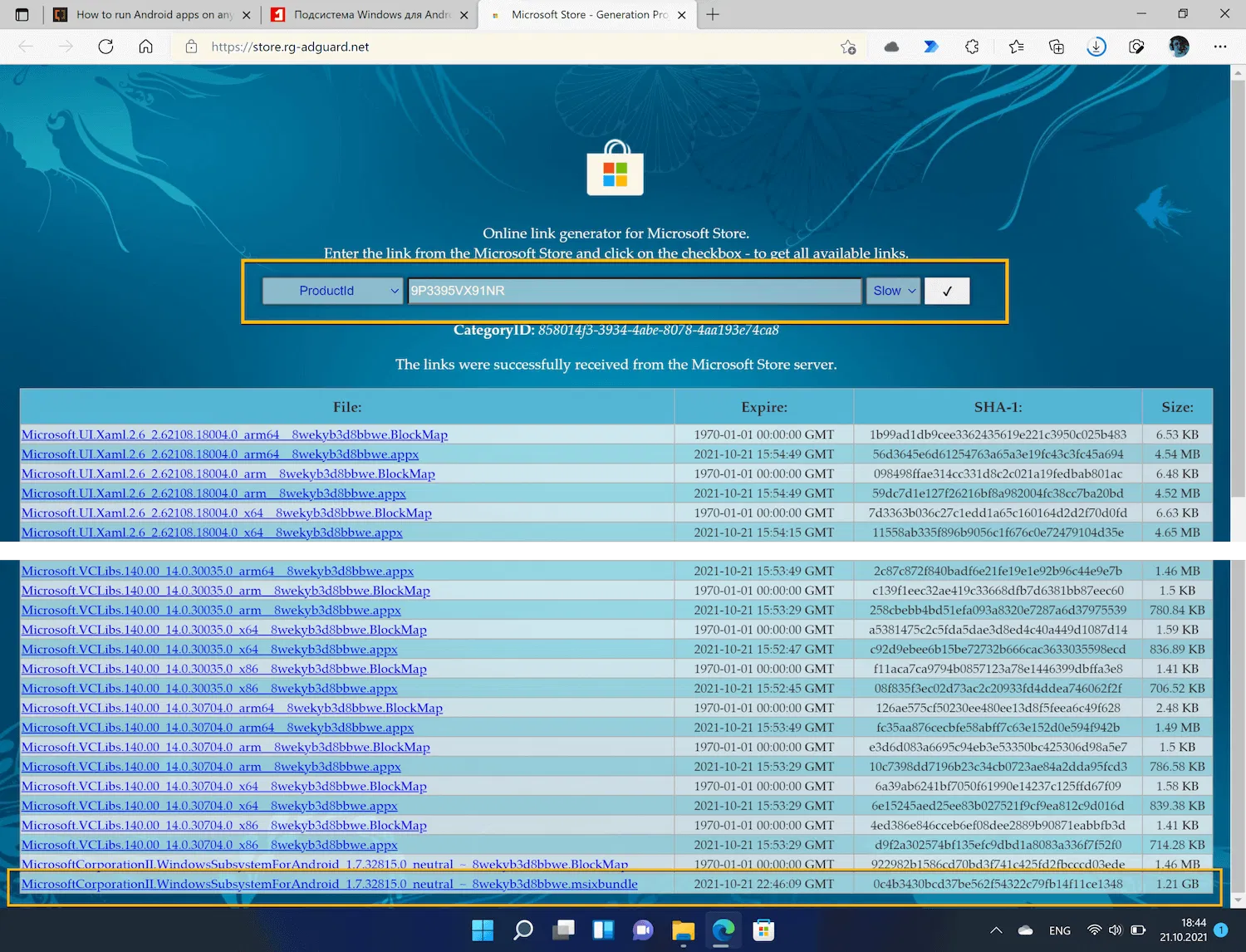Screen dimensions: 1246x952
Task: Open Task View from taskbar
Action: [564, 930]
